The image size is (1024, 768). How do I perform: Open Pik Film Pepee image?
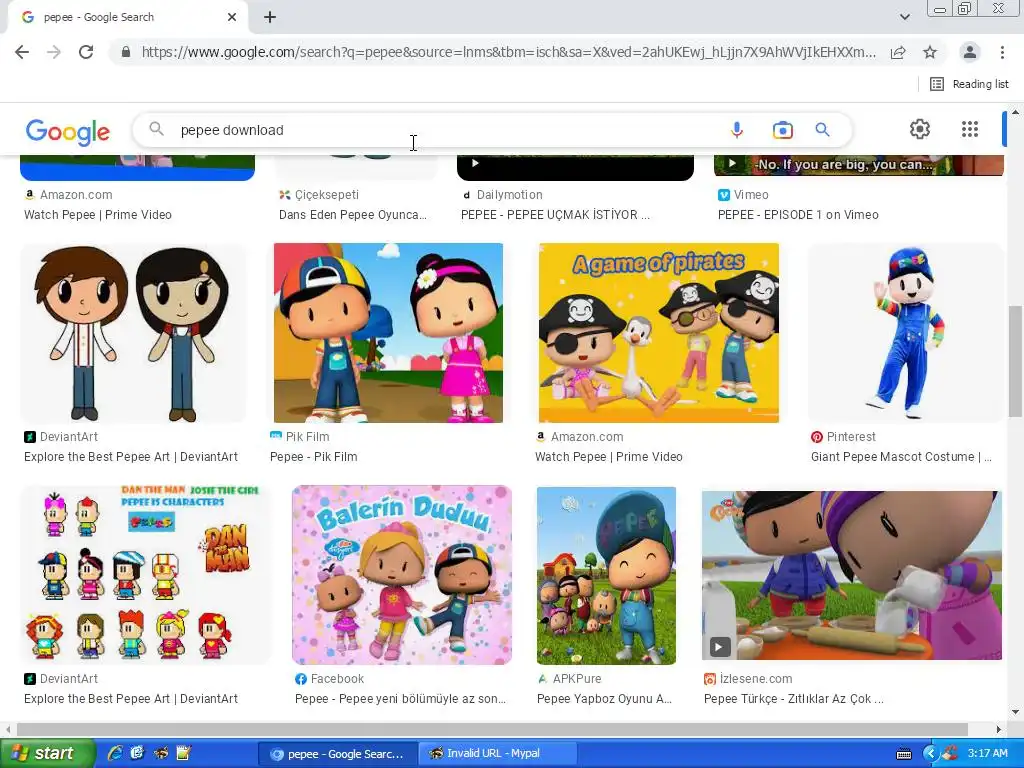coord(388,333)
